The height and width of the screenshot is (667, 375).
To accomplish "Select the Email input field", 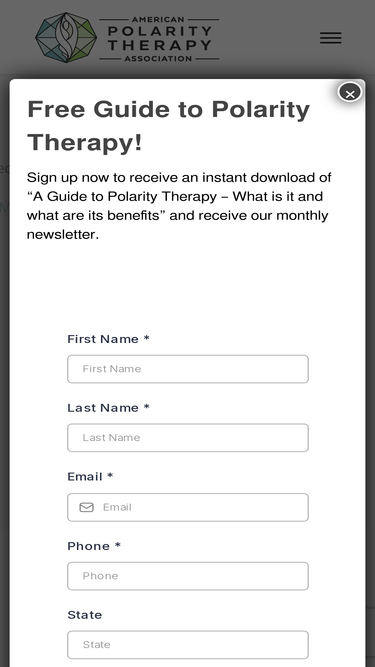I will [188, 507].
